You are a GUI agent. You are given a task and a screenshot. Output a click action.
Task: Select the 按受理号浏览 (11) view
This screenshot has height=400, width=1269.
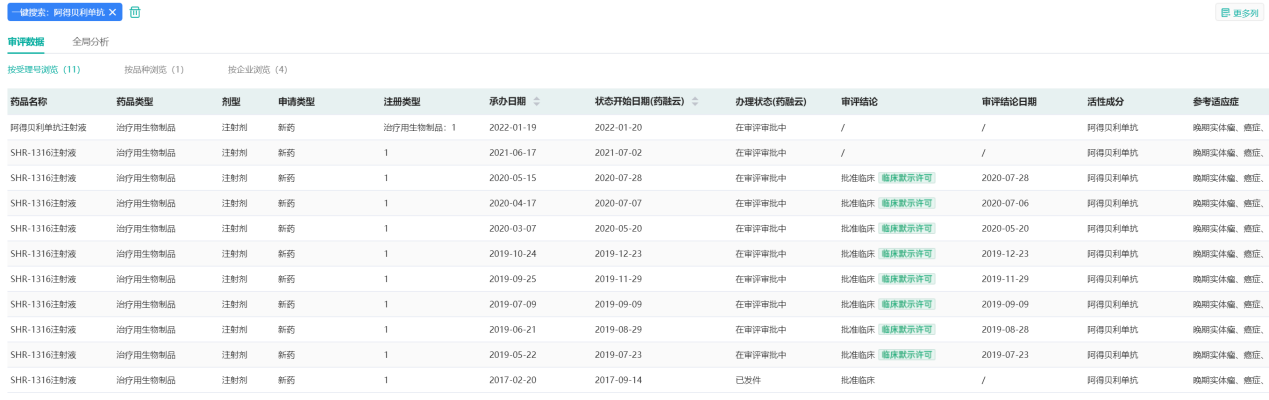click(44, 70)
